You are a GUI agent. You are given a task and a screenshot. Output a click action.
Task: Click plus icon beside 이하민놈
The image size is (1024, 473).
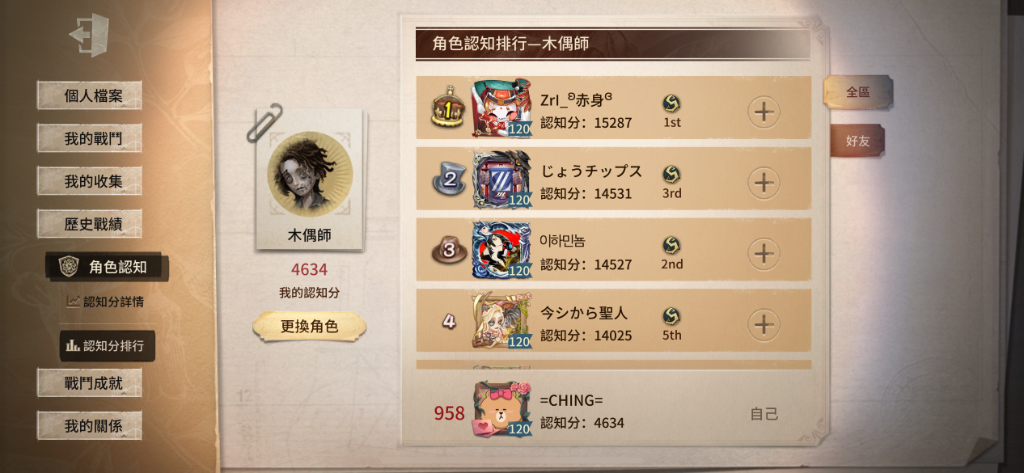tap(763, 253)
